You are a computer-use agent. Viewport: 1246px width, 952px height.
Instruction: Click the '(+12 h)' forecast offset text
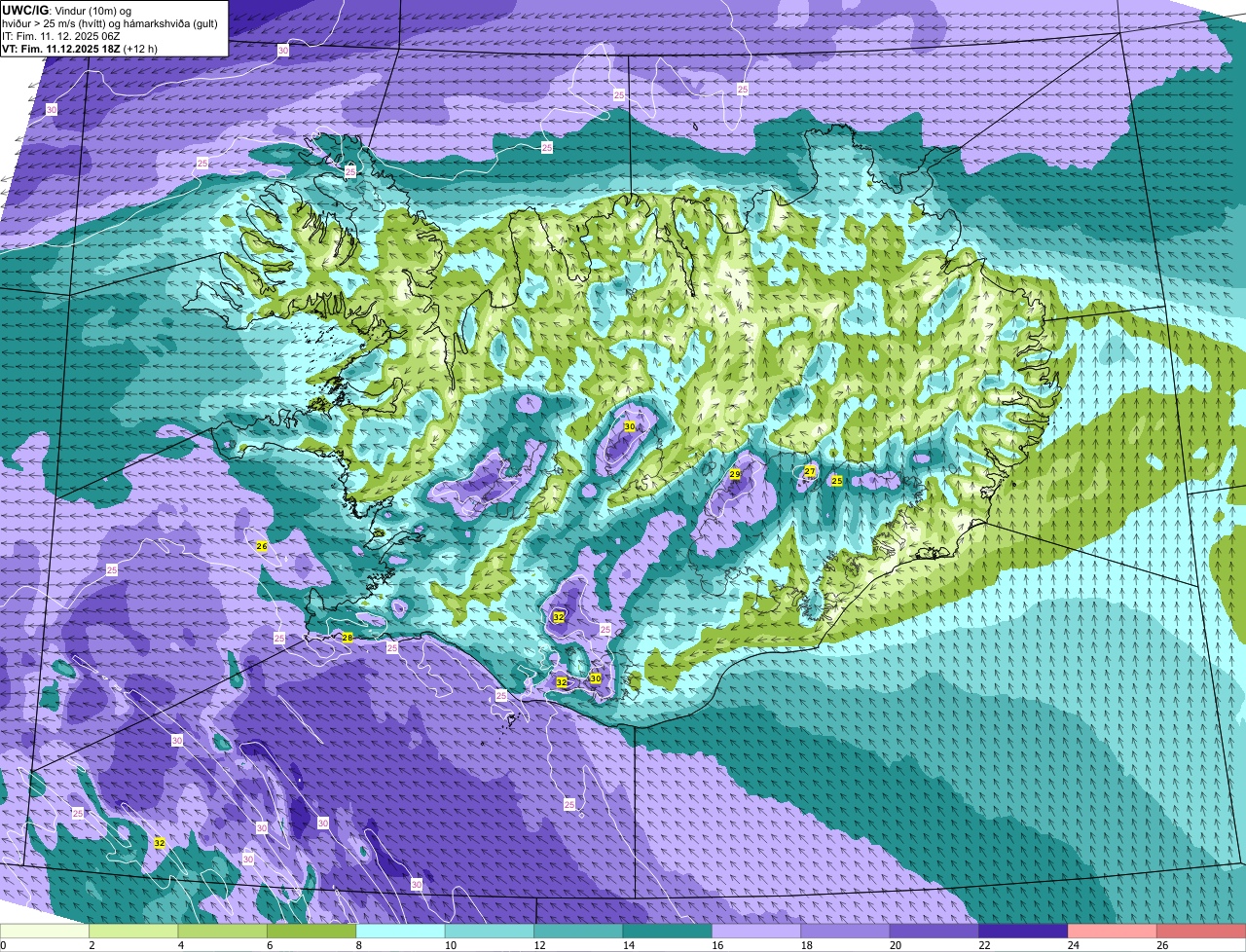click(140, 49)
